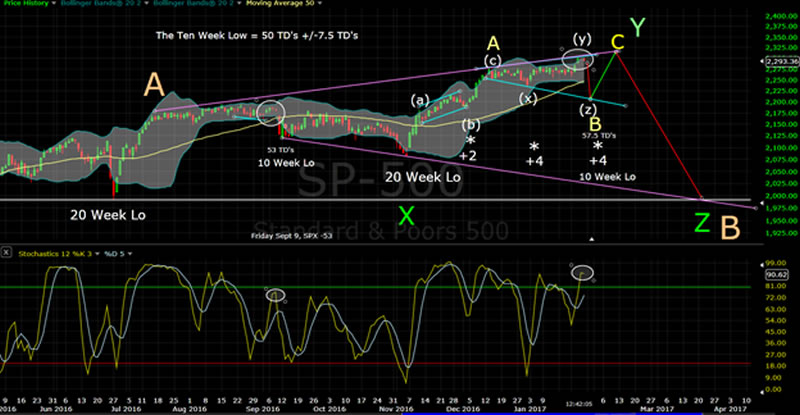The height and width of the screenshot is (415, 800).
Task: Click the Apr 2017 date axis label
Action: point(730,409)
